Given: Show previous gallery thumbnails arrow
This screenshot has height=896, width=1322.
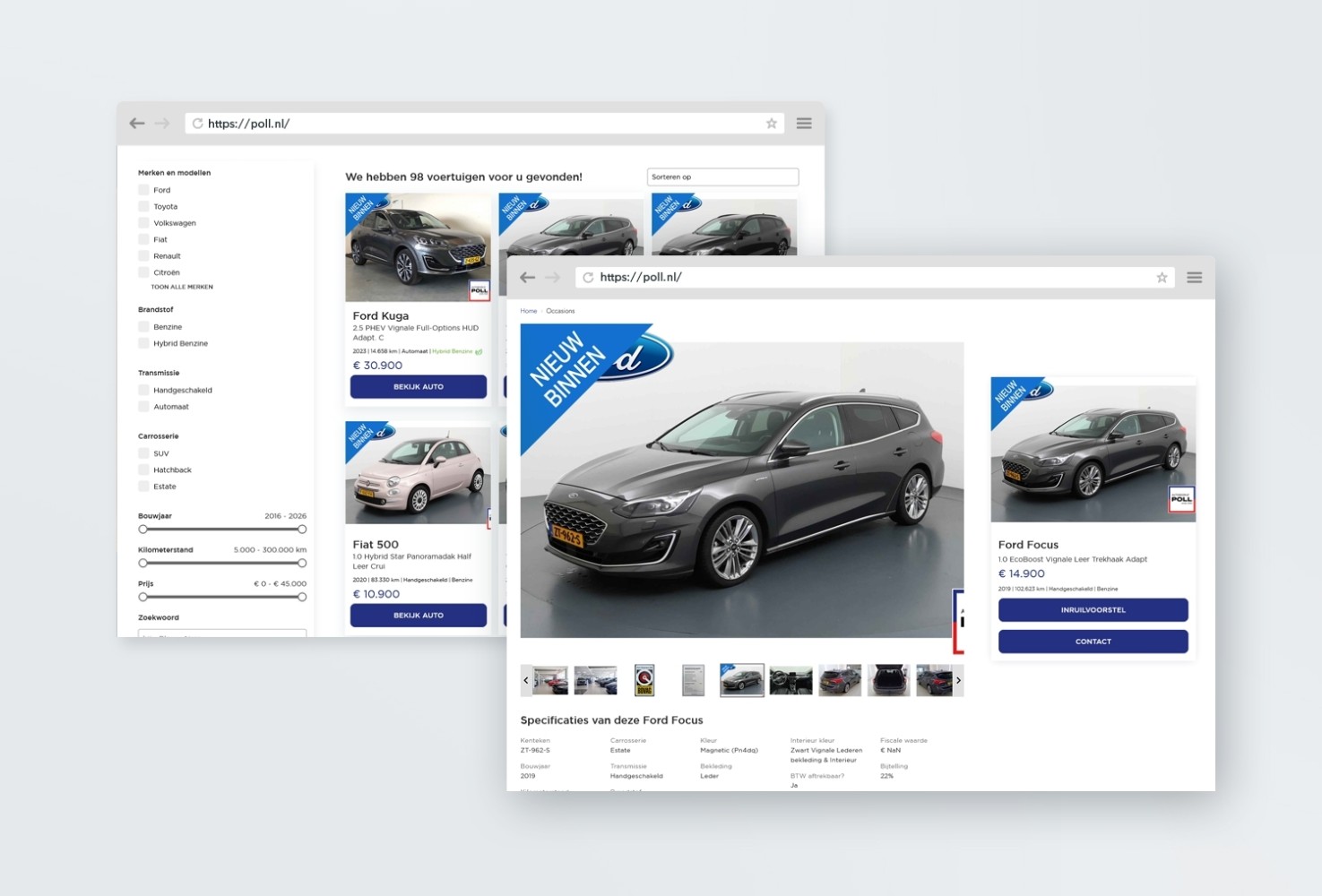Looking at the screenshot, I should [x=526, y=681].
